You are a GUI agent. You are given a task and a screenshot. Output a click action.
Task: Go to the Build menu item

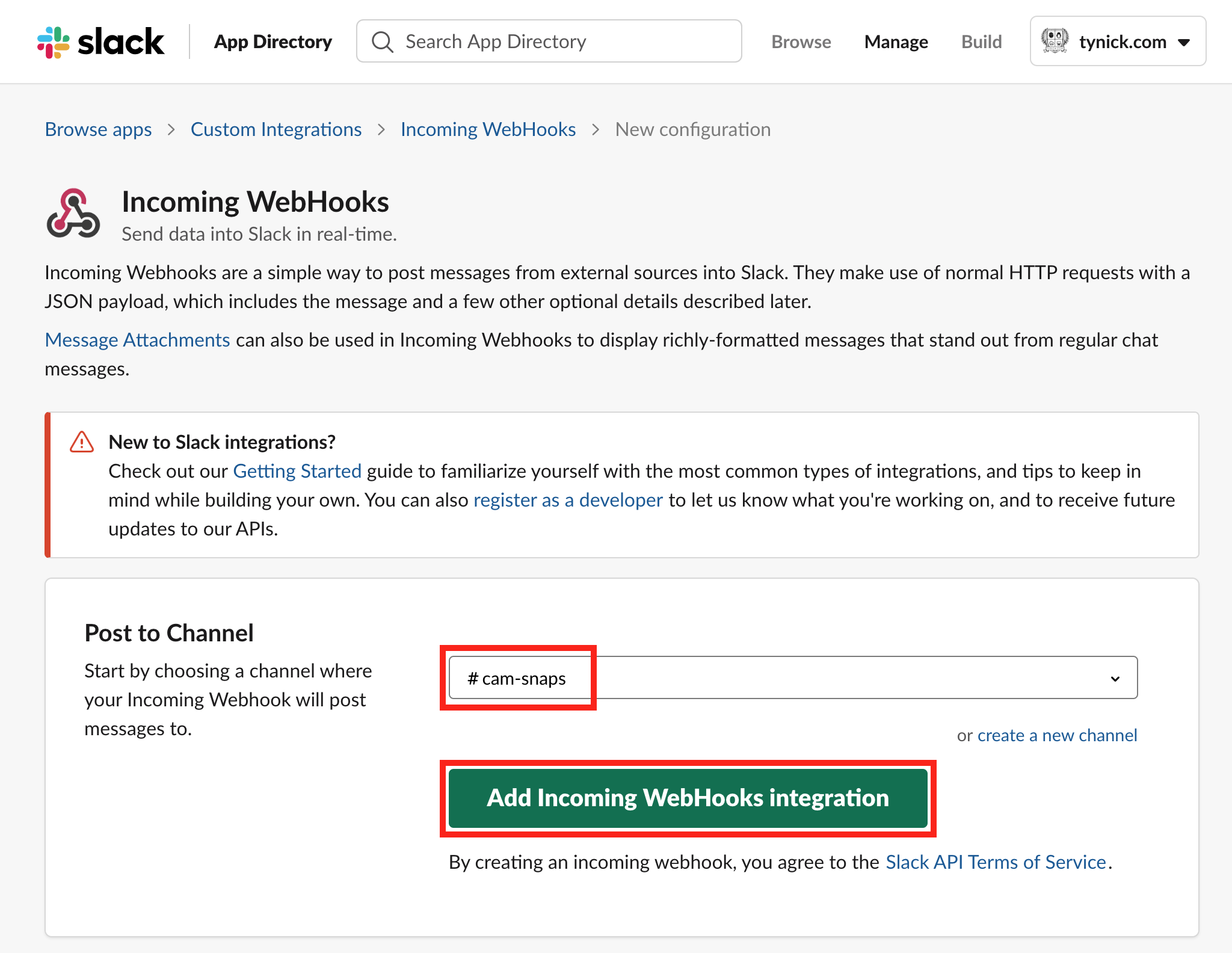pyautogui.click(x=982, y=42)
